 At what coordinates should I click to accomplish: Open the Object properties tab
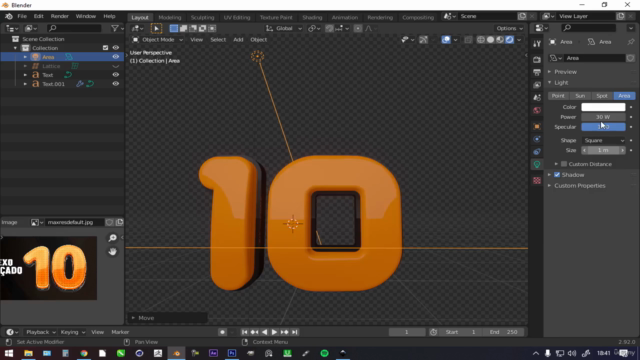tap(537, 127)
